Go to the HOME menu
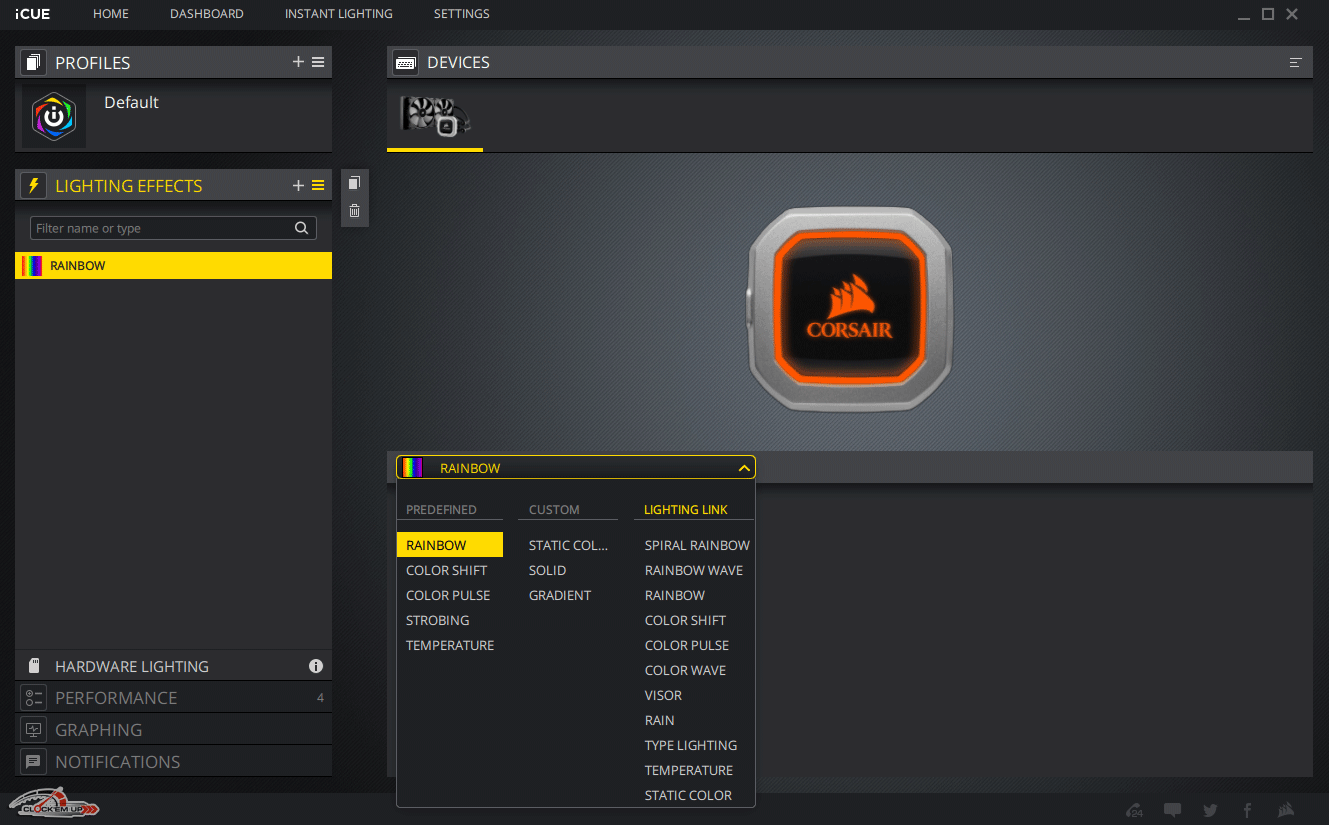The image size is (1329, 825). 111,14
